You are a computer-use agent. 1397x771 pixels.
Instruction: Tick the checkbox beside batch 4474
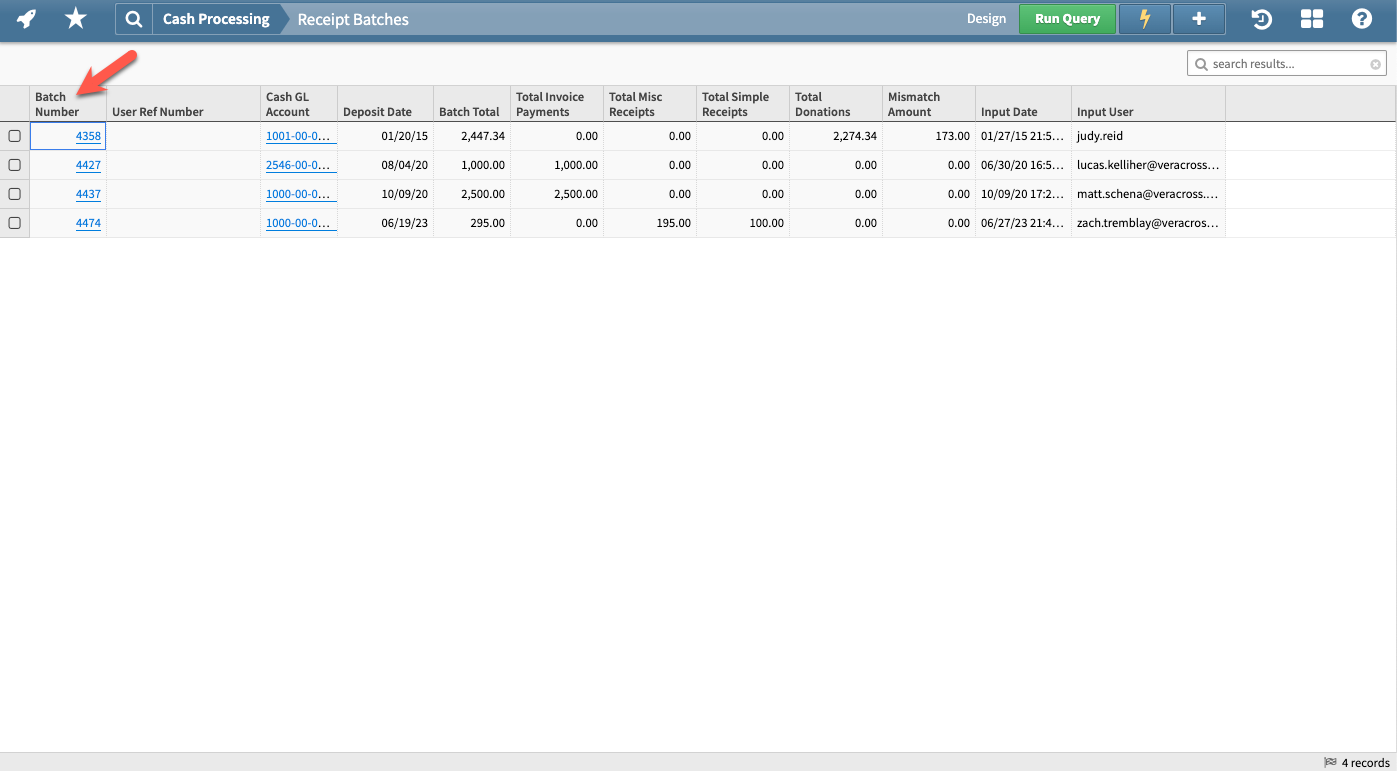15,223
